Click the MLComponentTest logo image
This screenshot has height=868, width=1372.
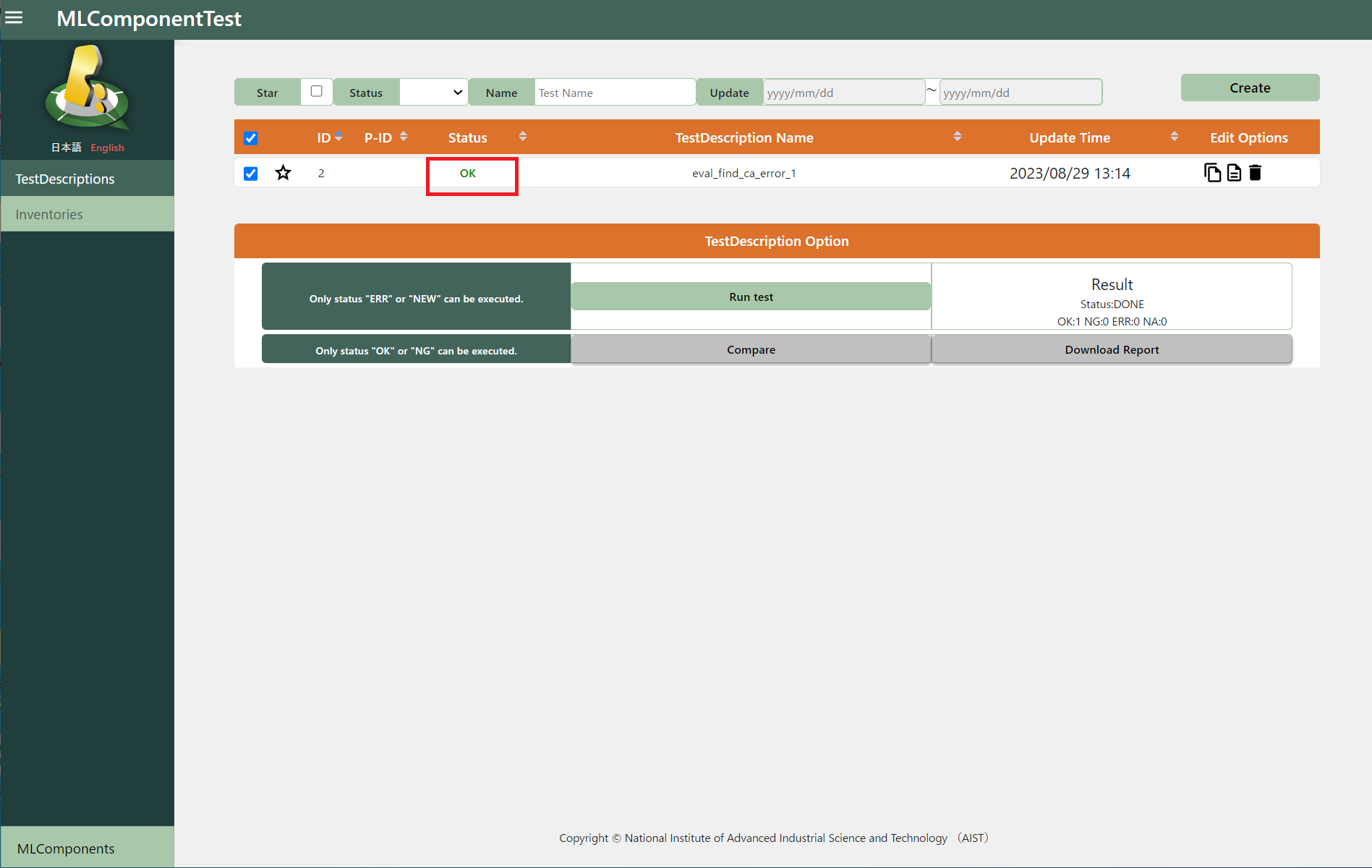[88, 88]
